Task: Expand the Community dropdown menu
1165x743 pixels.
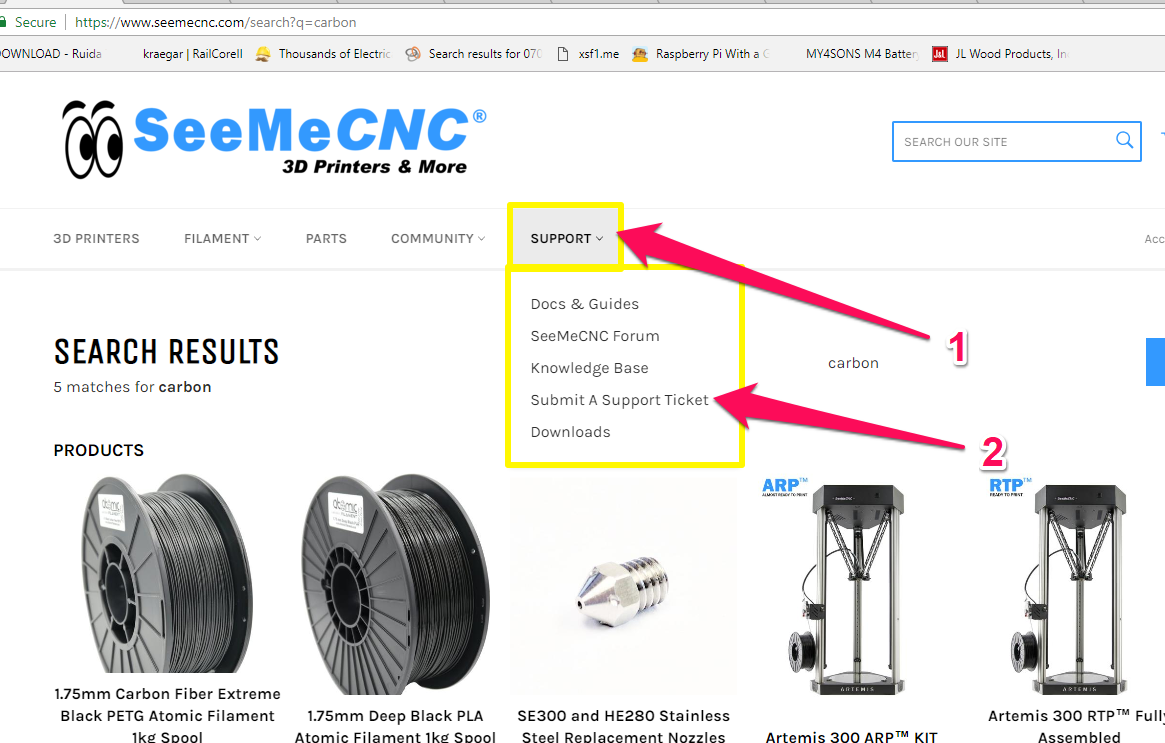Action: point(438,239)
